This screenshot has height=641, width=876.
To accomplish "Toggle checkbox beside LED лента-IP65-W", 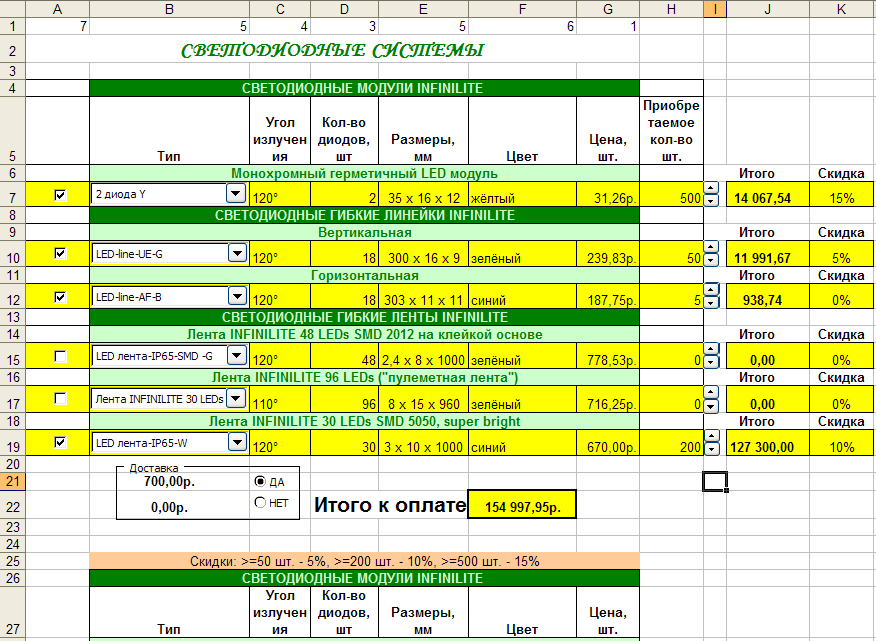I will [x=60, y=442].
